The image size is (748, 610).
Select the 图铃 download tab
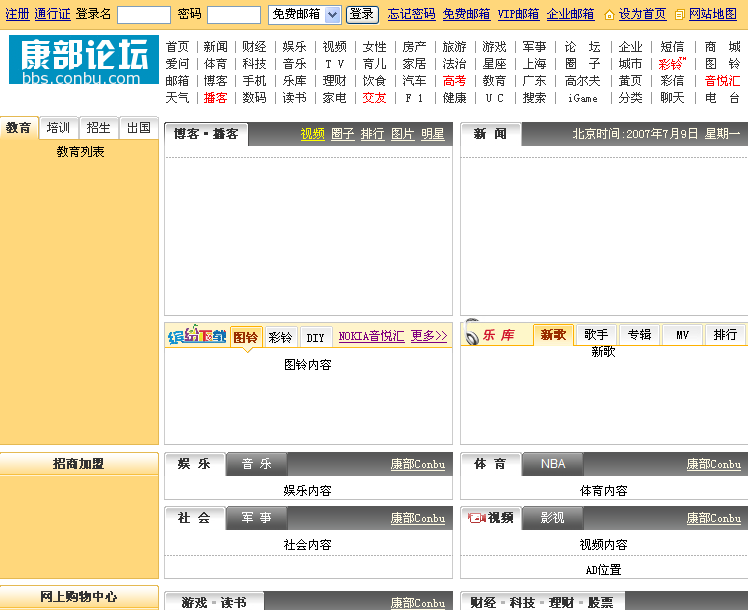click(246, 337)
